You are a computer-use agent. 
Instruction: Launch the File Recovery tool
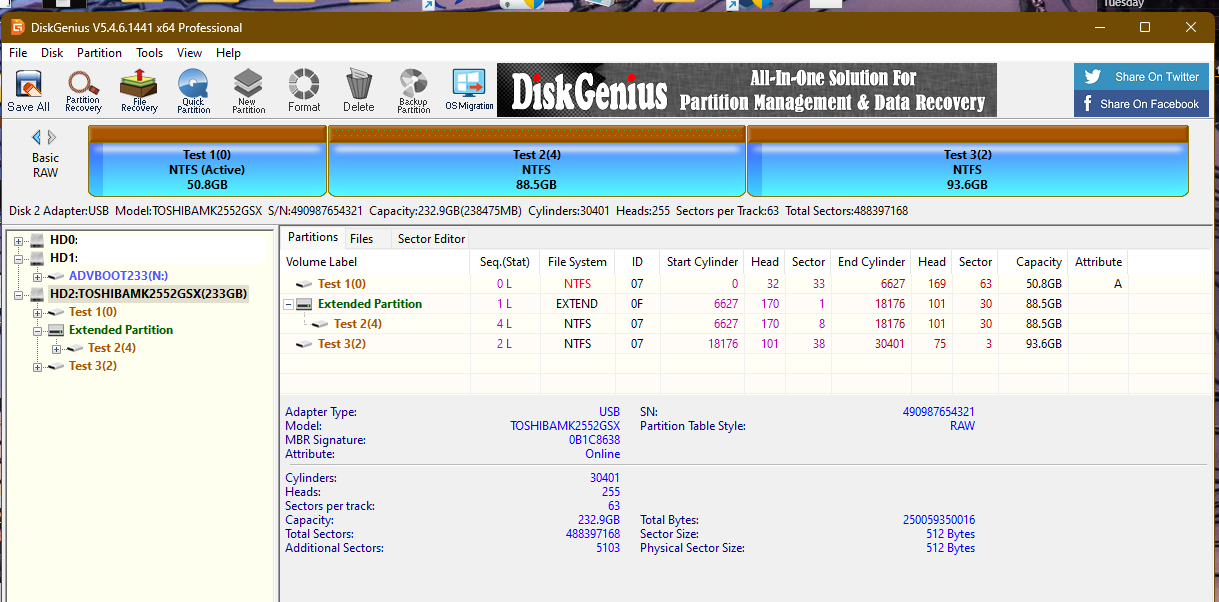[x=139, y=91]
